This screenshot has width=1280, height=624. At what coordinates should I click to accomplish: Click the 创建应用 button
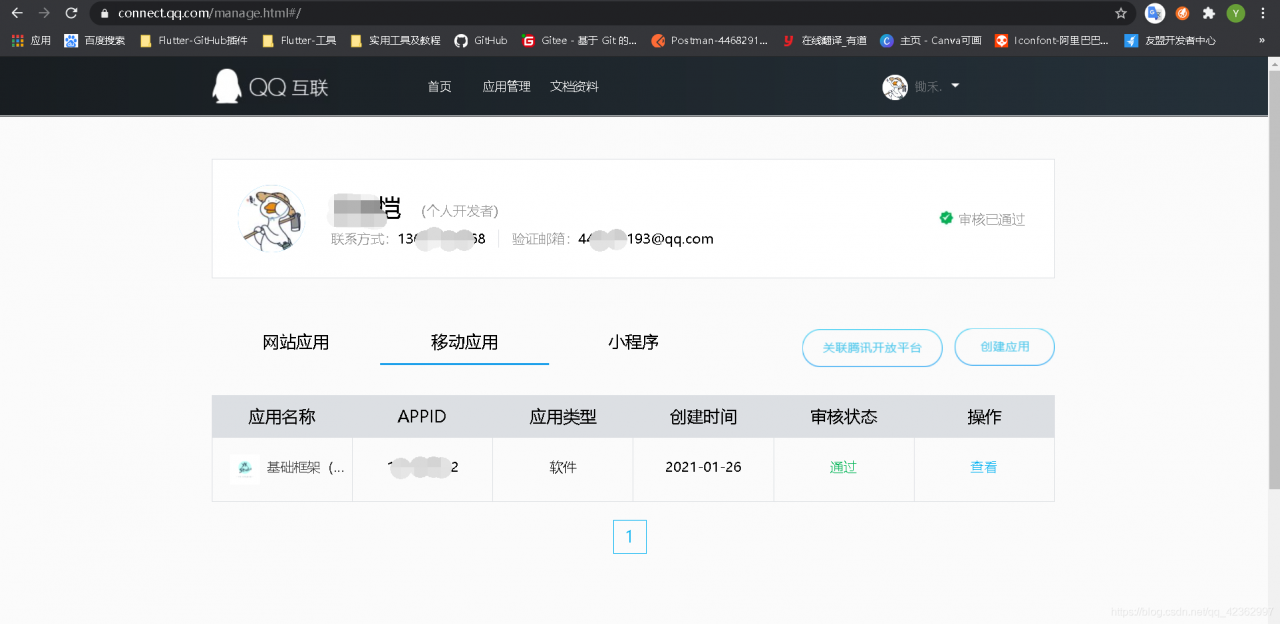[1005, 347]
